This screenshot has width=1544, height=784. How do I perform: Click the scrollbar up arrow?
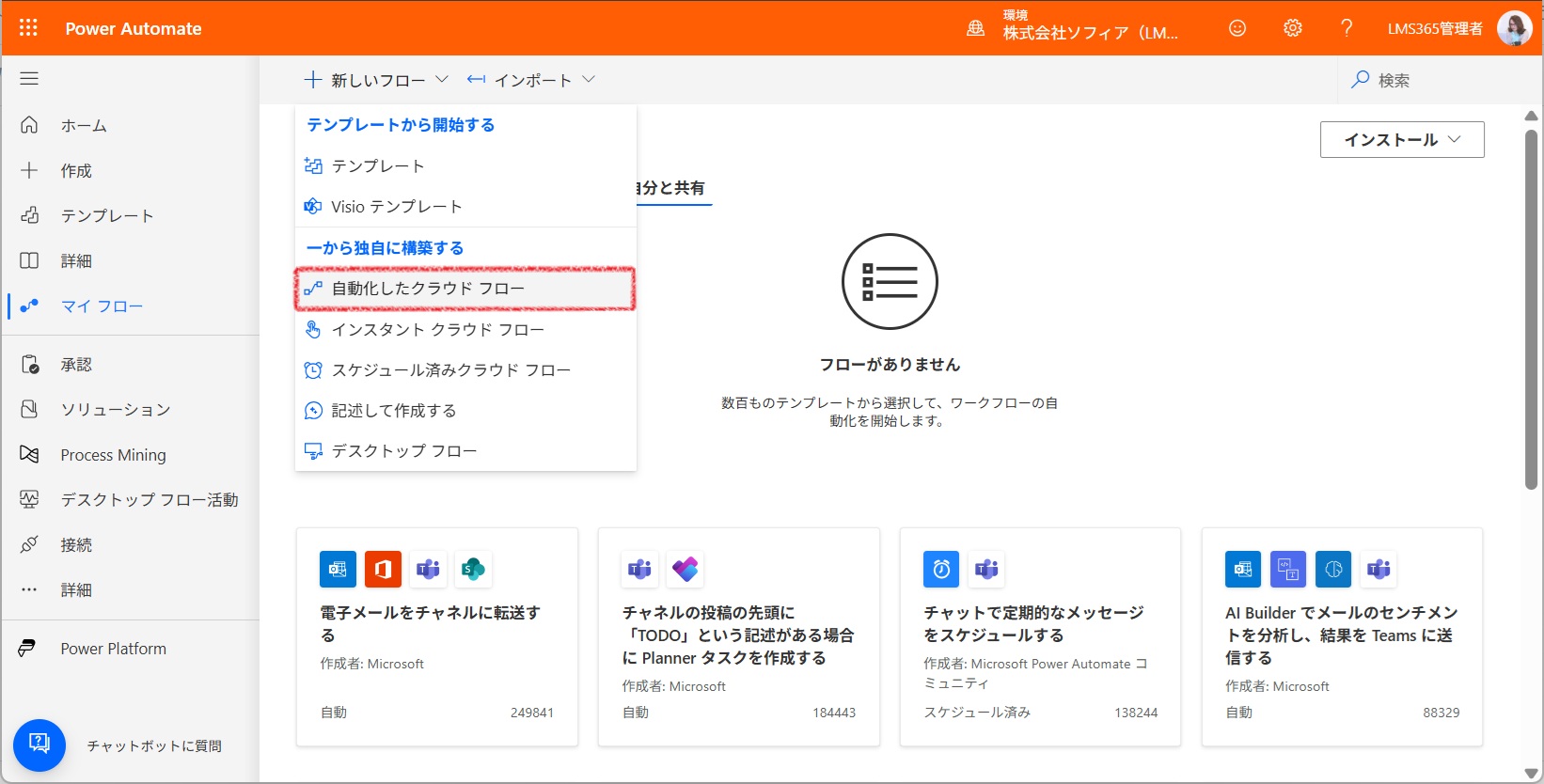pos(1531,116)
